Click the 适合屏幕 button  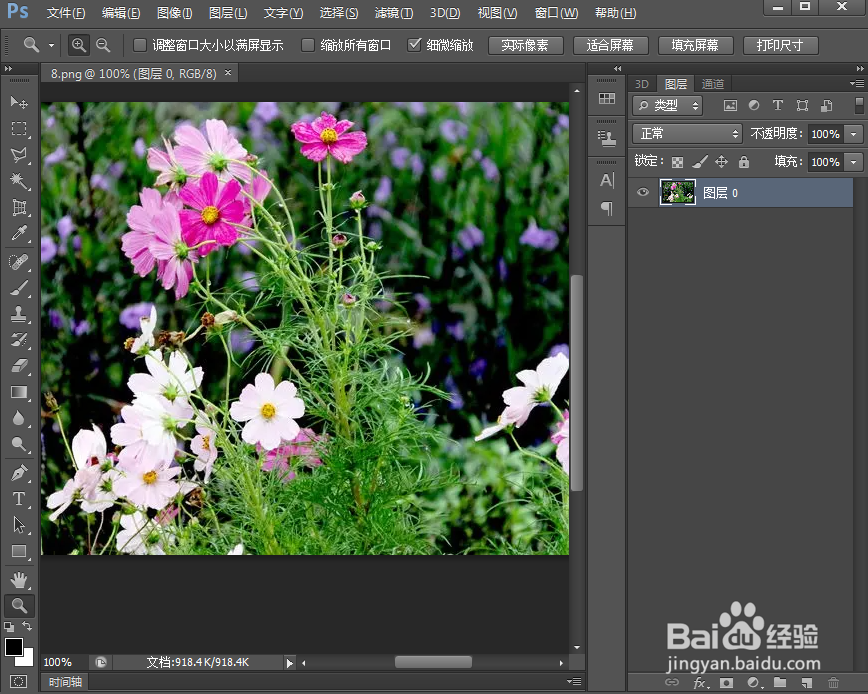click(610, 45)
